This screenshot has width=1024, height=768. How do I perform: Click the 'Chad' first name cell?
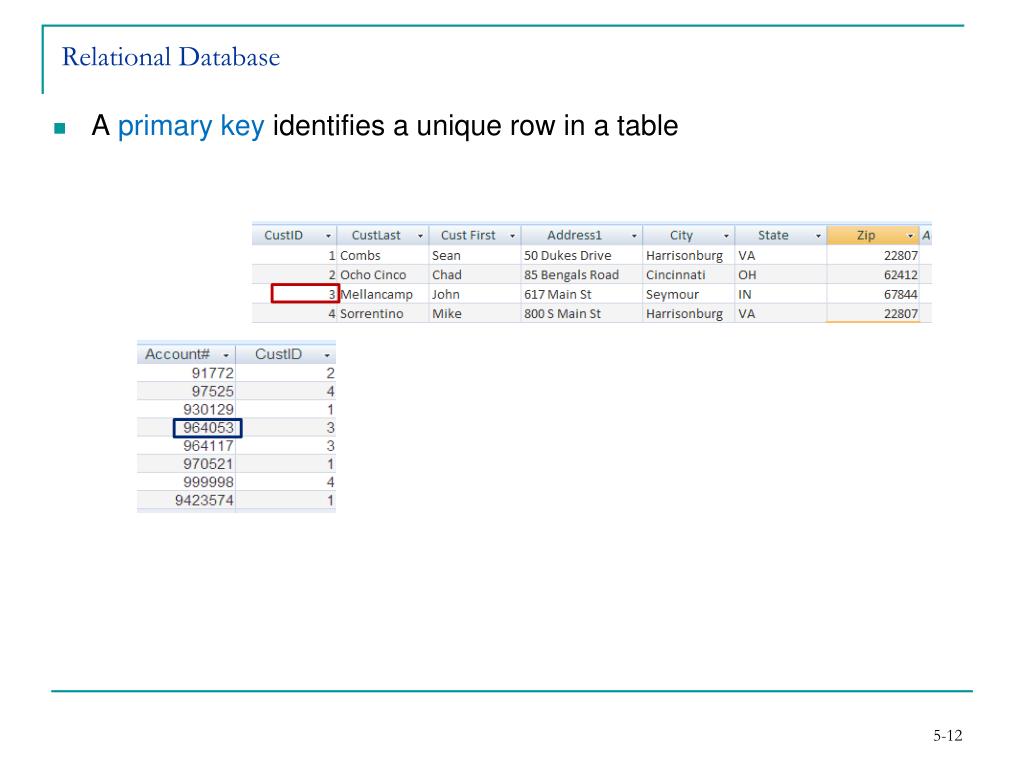[x=475, y=275]
